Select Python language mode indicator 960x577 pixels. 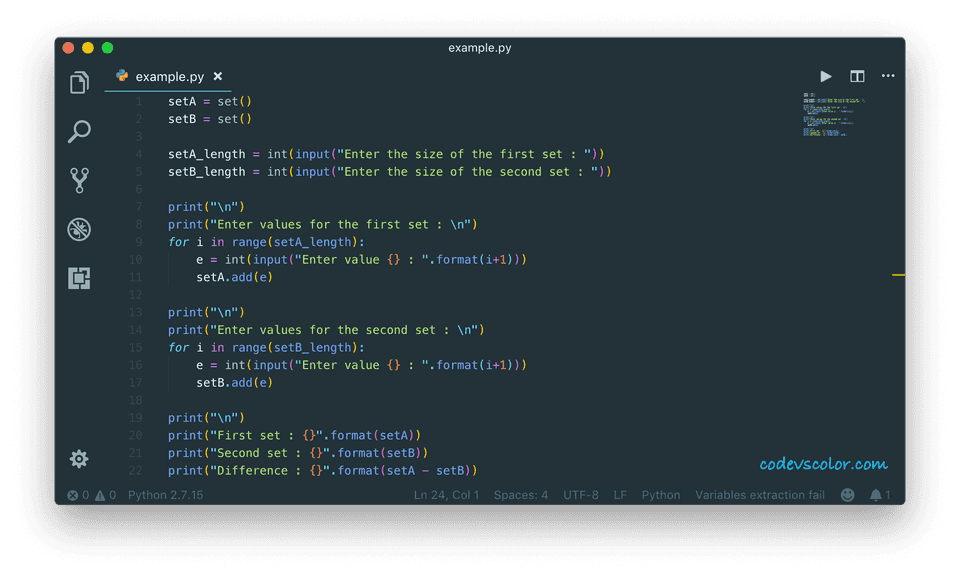pos(661,494)
